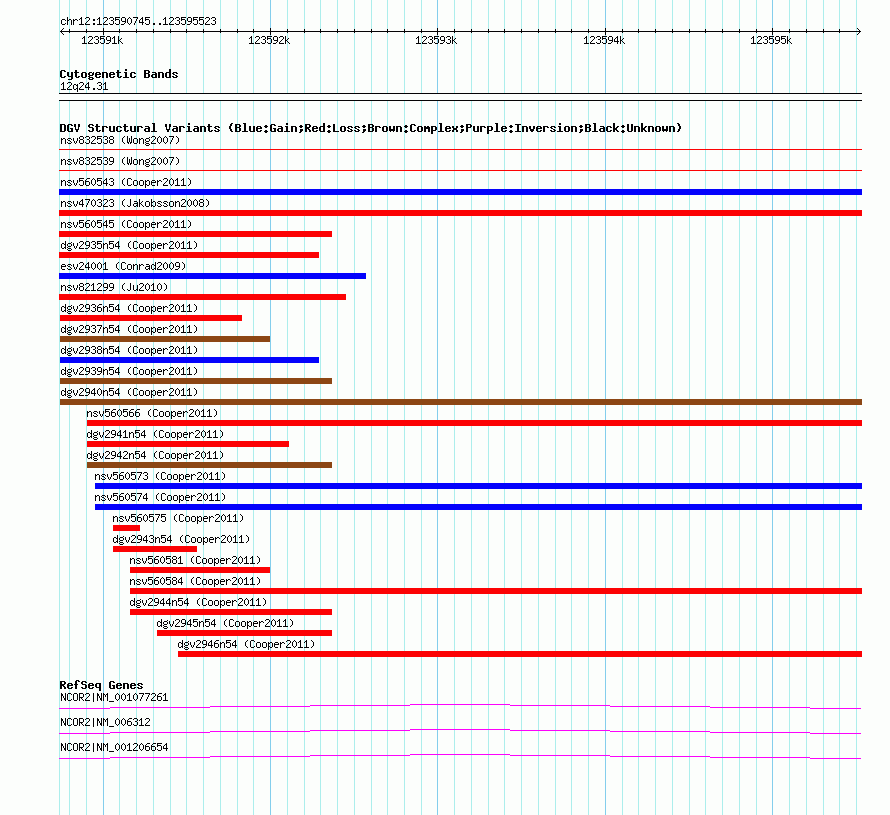The width and height of the screenshot is (890, 815).
Task: Click the 123593k ruler tick label
Action: coord(436,40)
